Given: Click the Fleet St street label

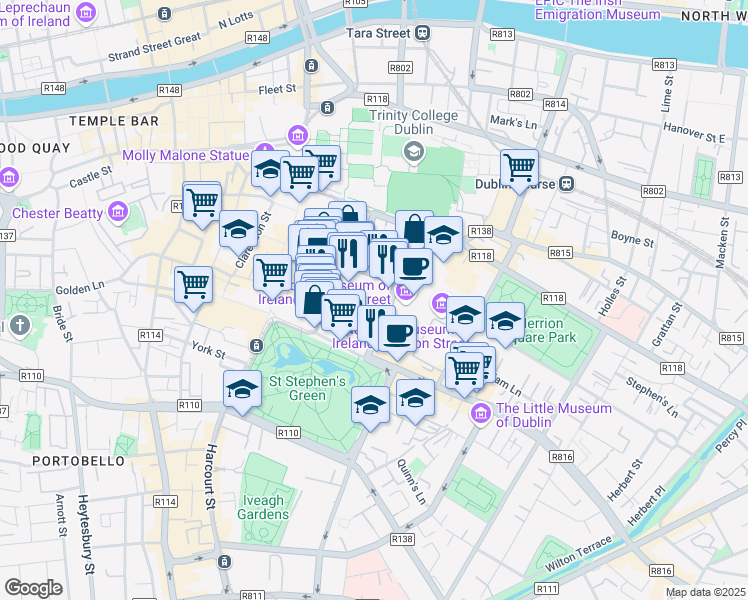Looking at the screenshot, I should (x=277, y=89).
